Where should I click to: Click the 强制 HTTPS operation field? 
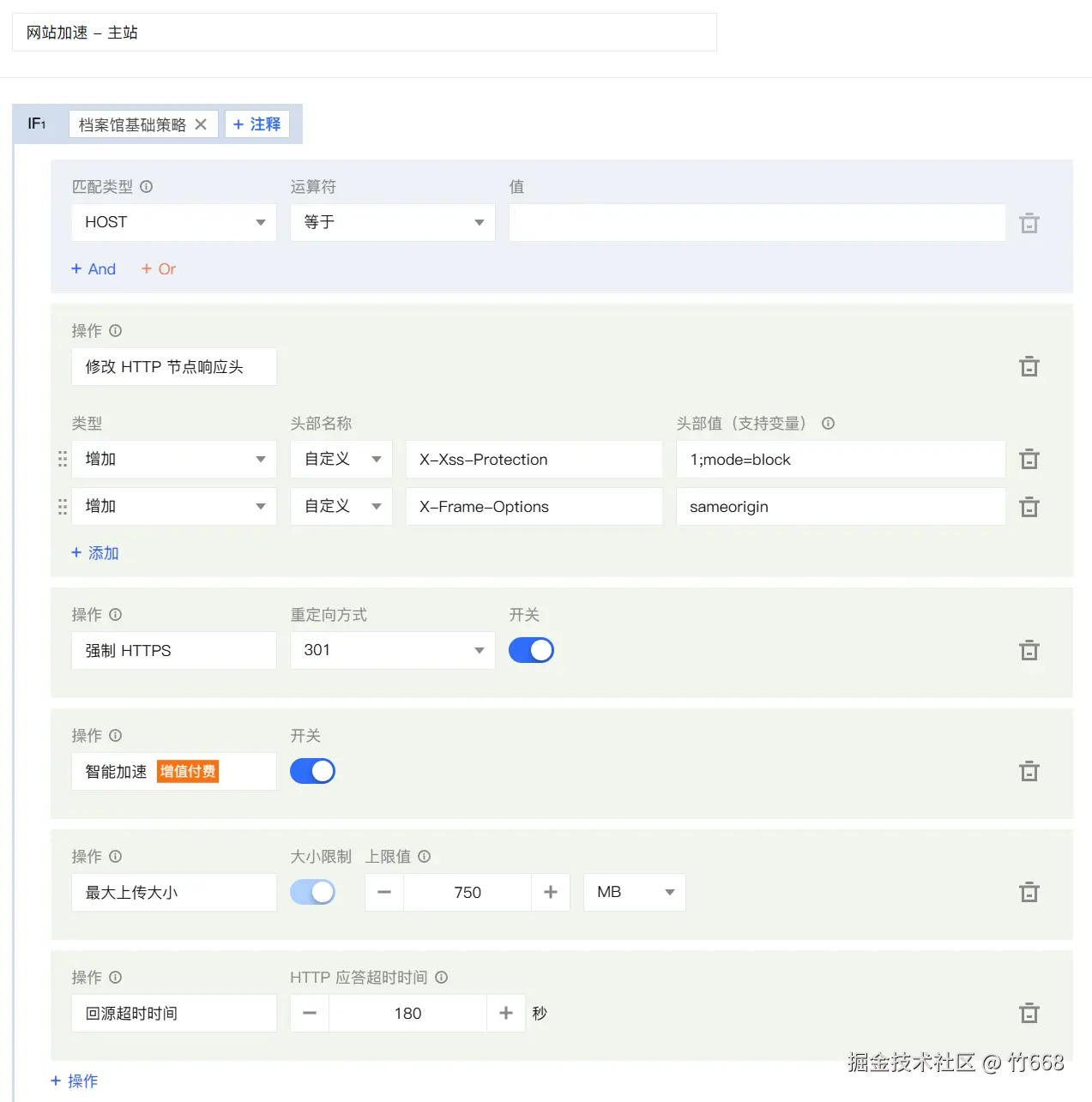click(174, 650)
